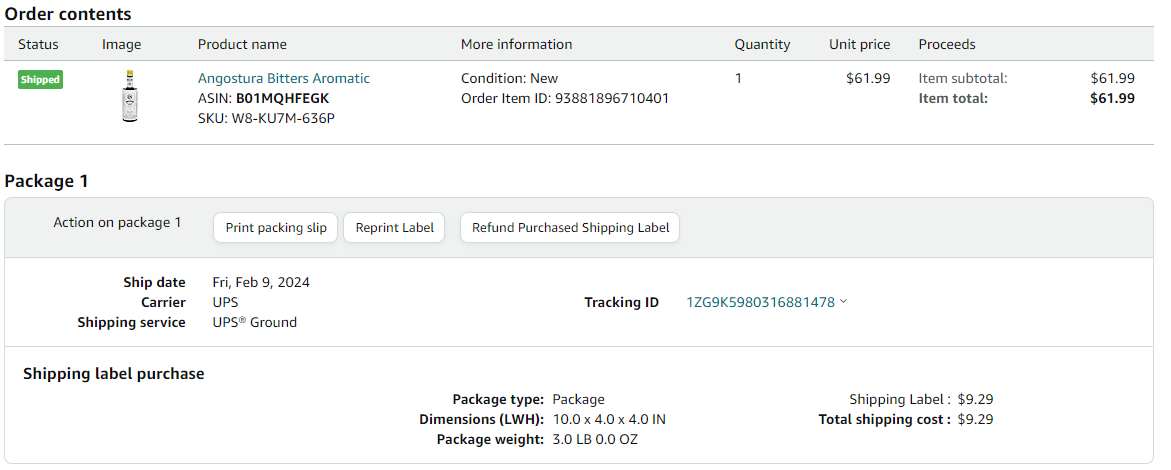Click the Angostura Bitters bottle product thumbnail
Viewport: 1171px width, 470px height.
pyautogui.click(x=130, y=96)
